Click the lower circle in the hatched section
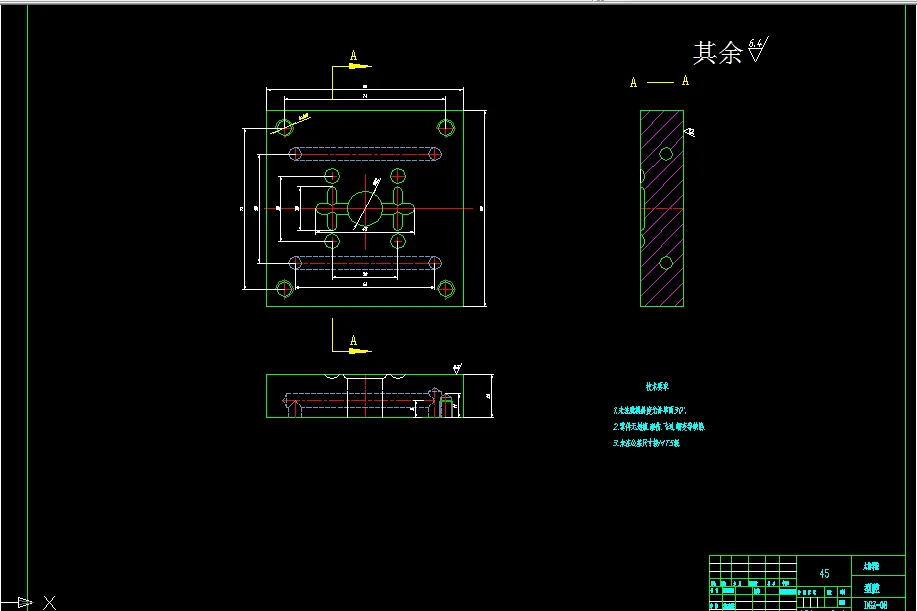The height and width of the screenshot is (611, 917). pyautogui.click(x=666, y=263)
